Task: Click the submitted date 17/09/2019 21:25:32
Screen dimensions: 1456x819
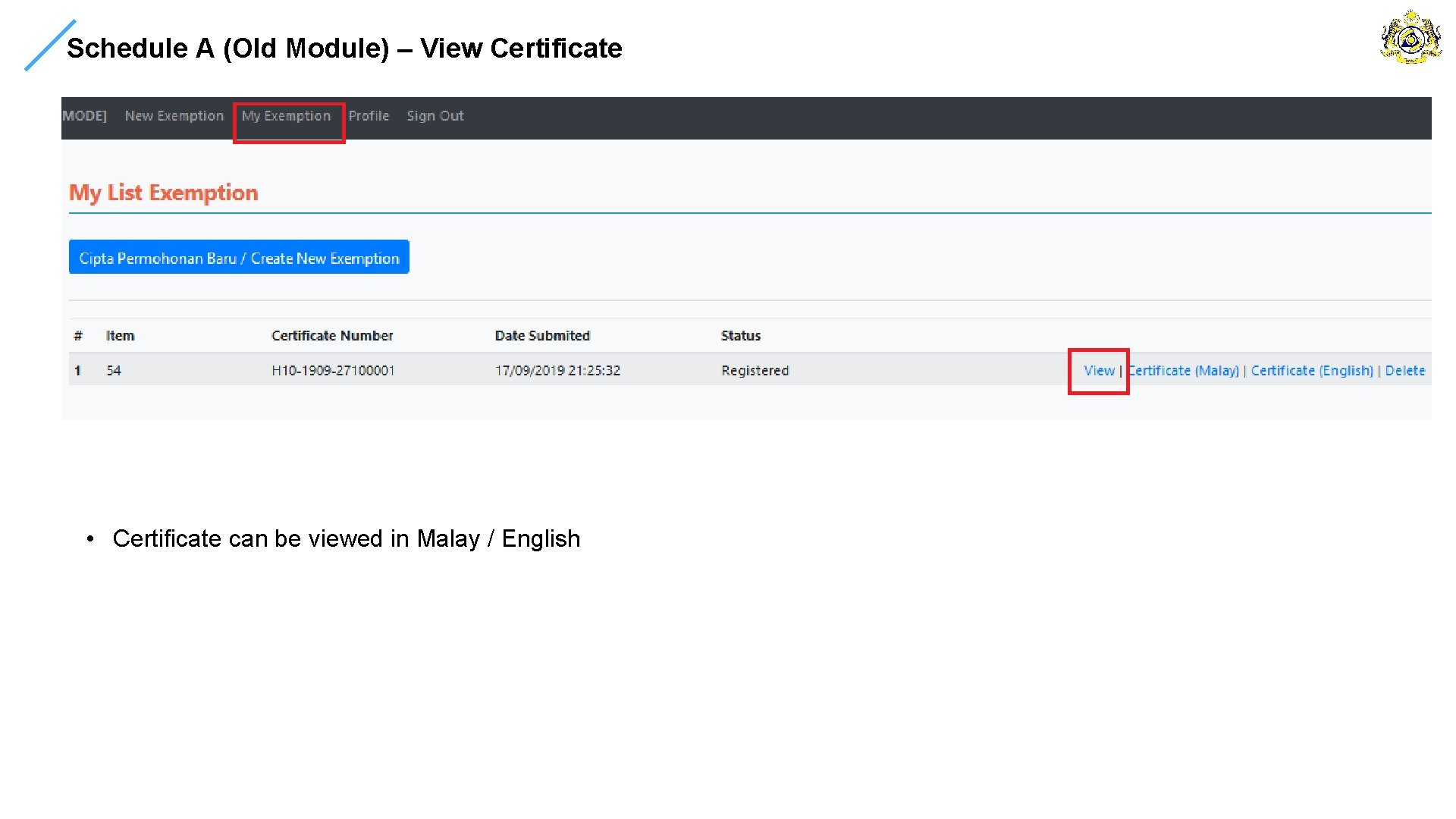Action: (557, 371)
